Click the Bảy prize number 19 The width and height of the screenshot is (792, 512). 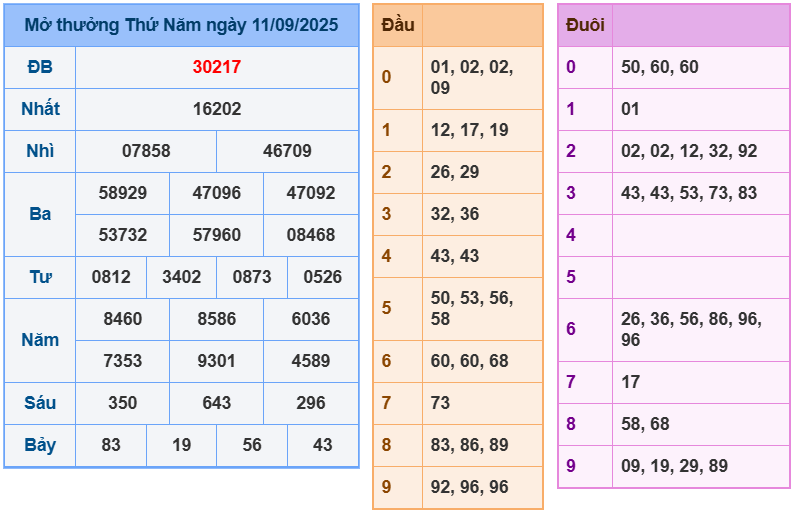[181, 444]
